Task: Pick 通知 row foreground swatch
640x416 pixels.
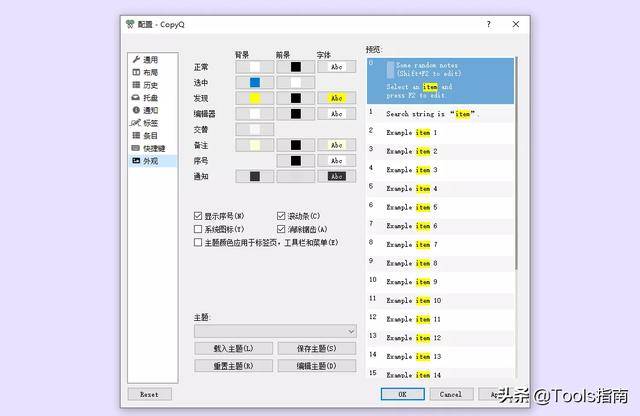Action: point(296,176)
